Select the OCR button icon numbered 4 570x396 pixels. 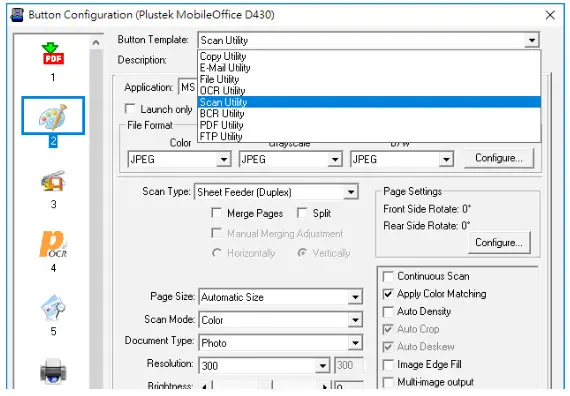(53, 244)
